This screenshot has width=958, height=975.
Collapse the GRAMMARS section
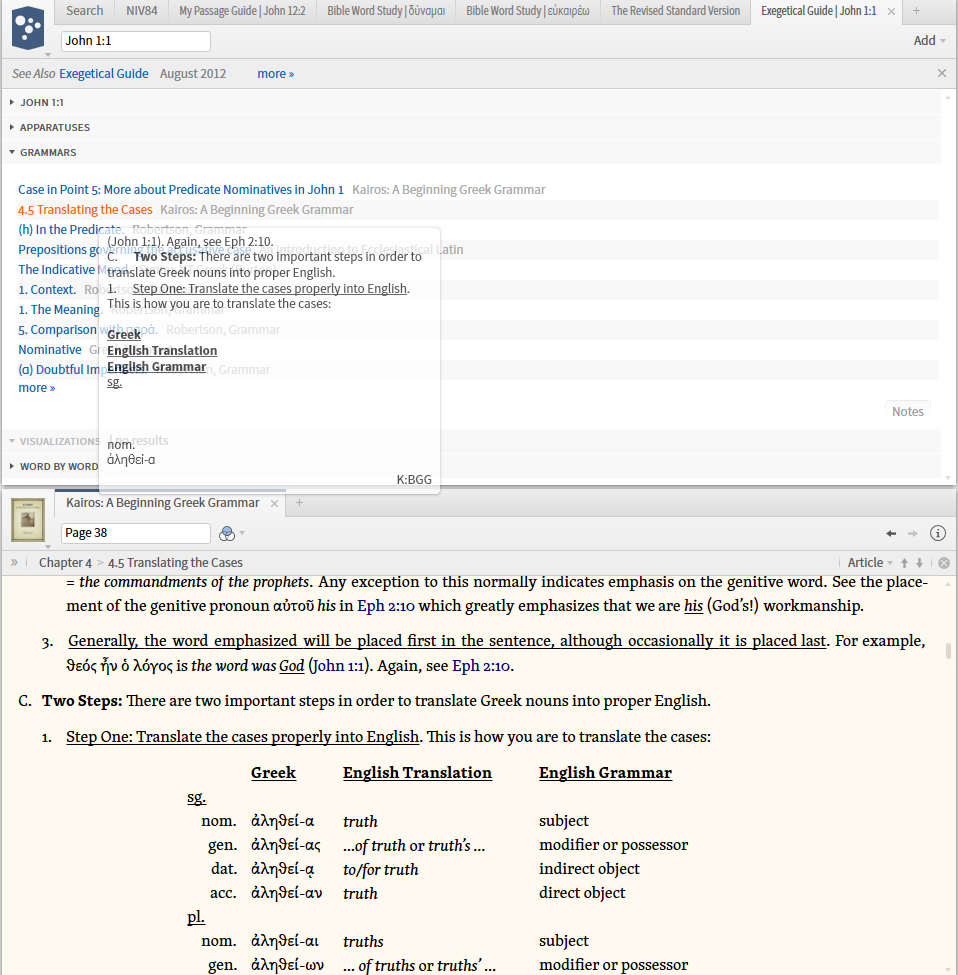[x=12, y=152]
